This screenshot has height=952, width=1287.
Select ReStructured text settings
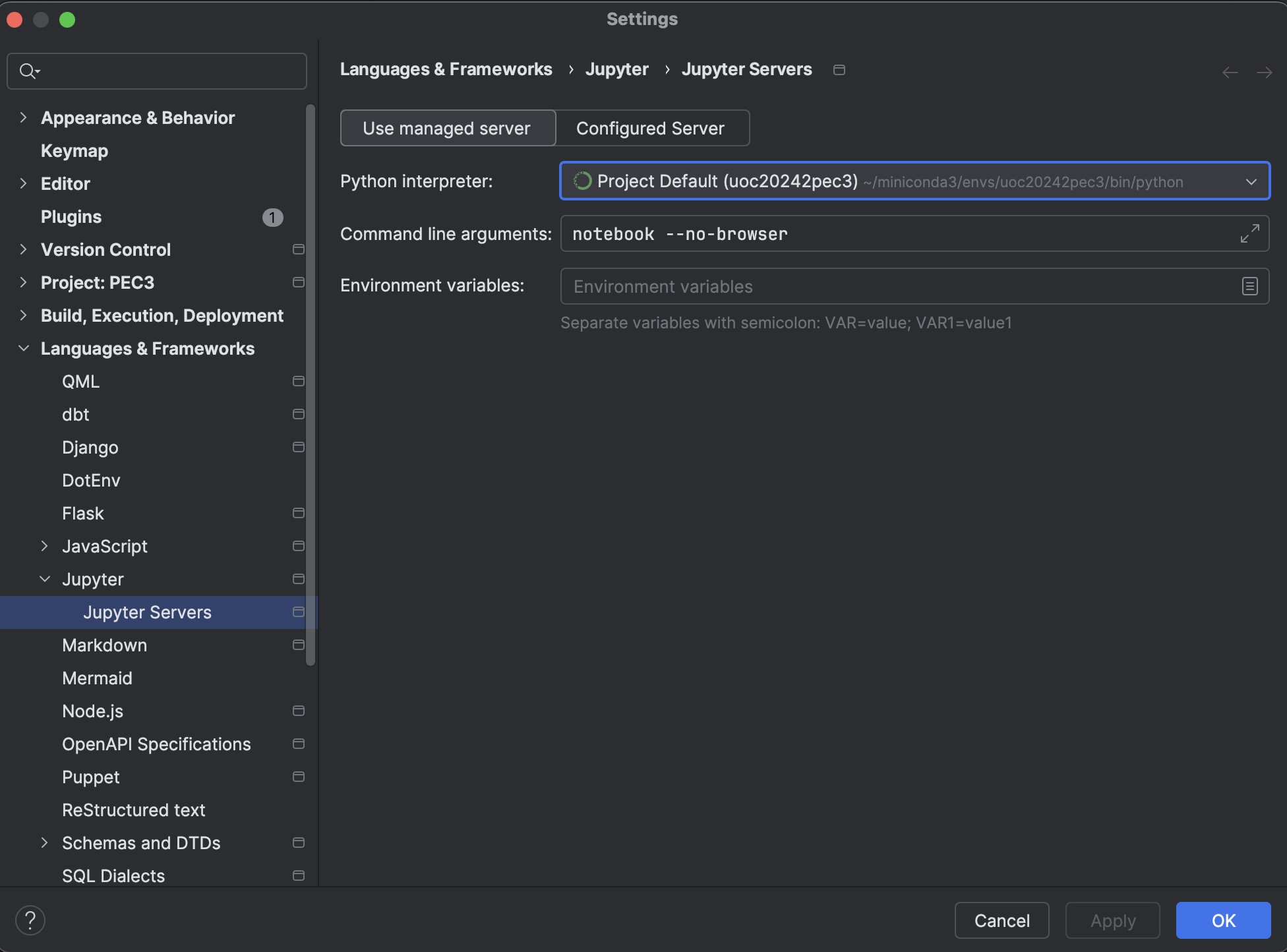[x=133, y=810]
